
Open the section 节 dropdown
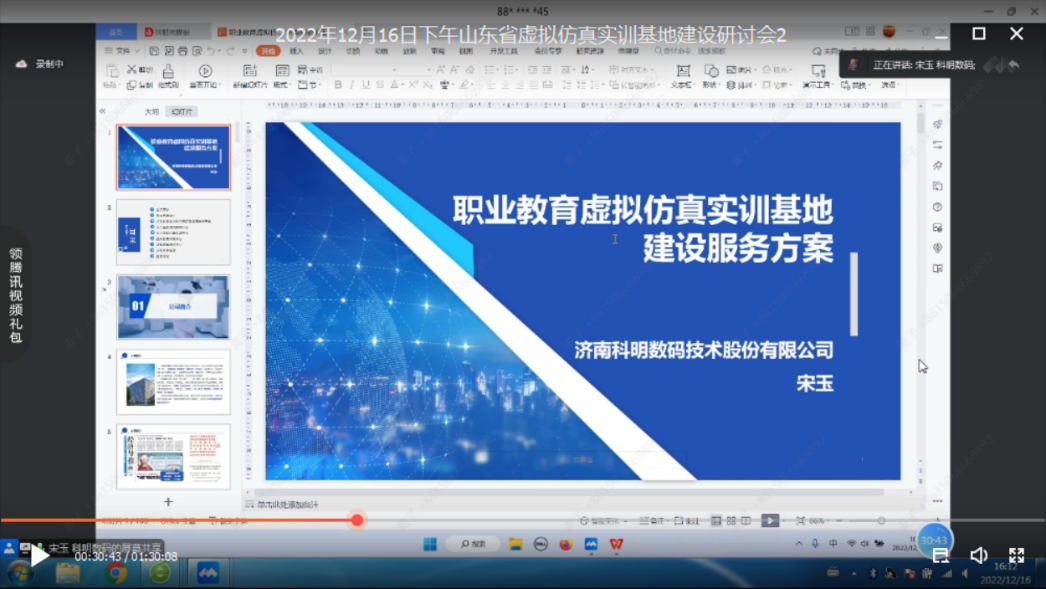(308, 85)
